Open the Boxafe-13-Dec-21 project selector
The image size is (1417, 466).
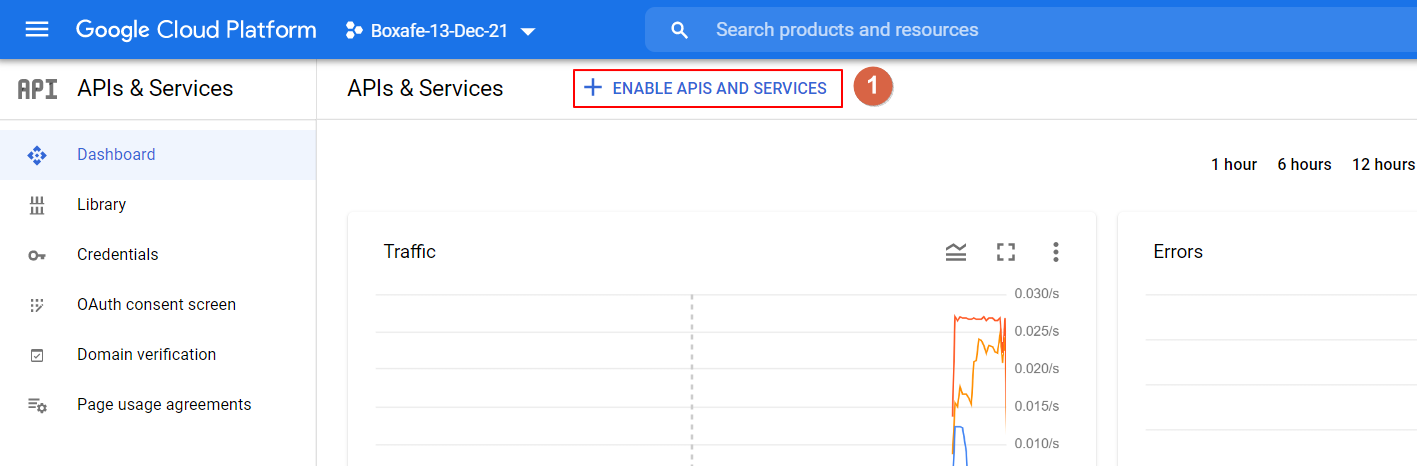click(440, 31)
